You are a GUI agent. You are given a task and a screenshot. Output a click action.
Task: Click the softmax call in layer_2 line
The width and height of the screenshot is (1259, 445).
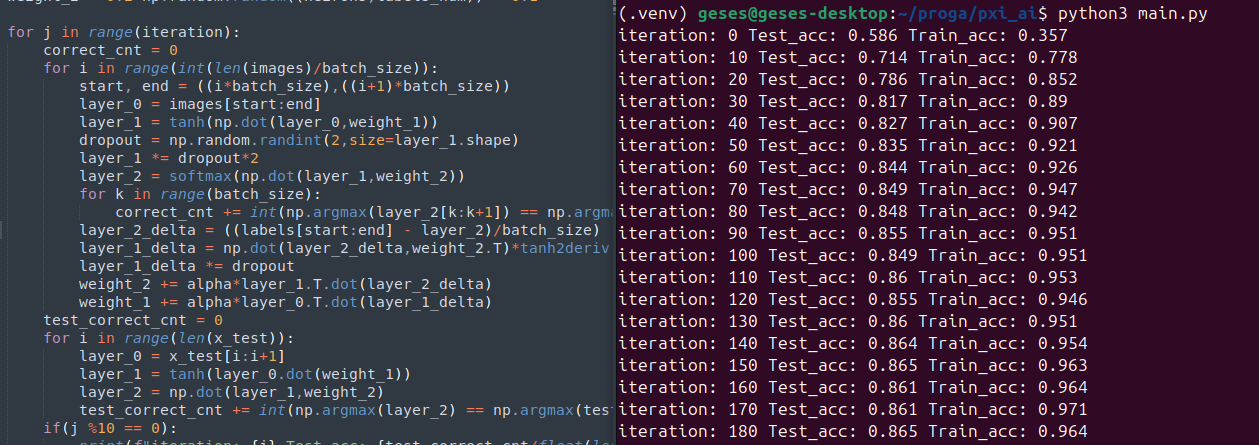pos(317,176)
